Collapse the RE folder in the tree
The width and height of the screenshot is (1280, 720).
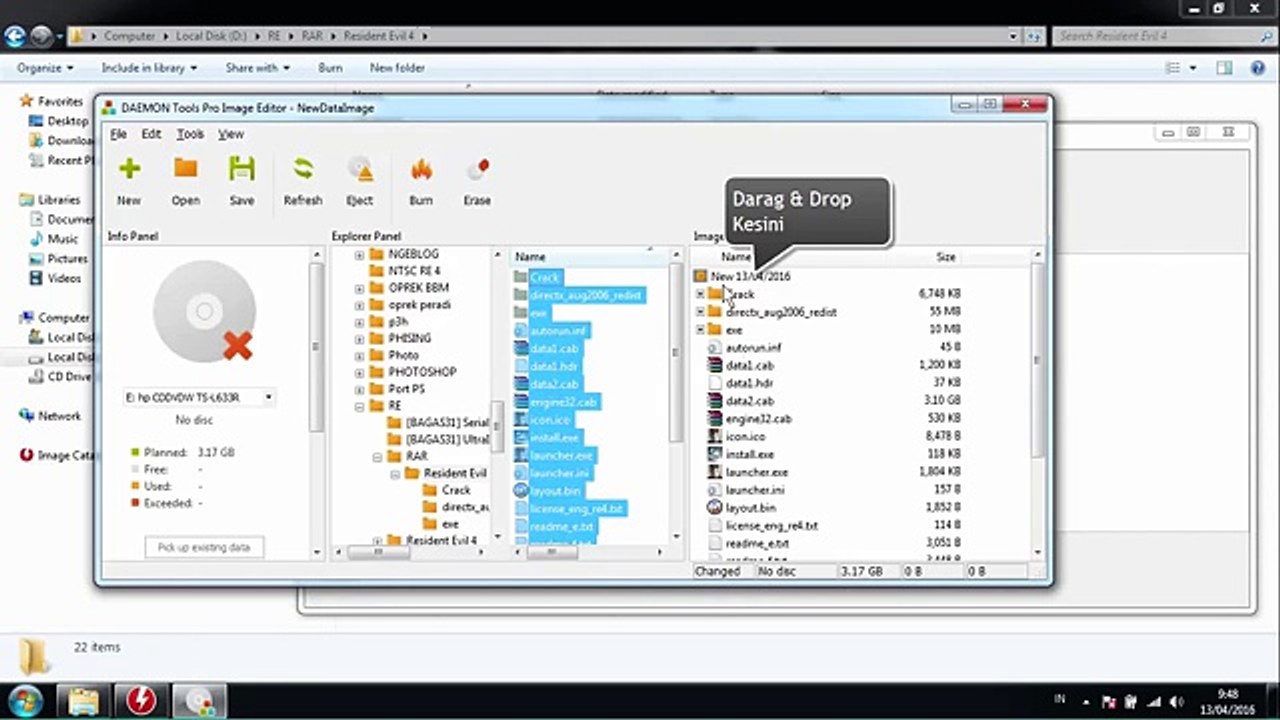click(359, 406)
